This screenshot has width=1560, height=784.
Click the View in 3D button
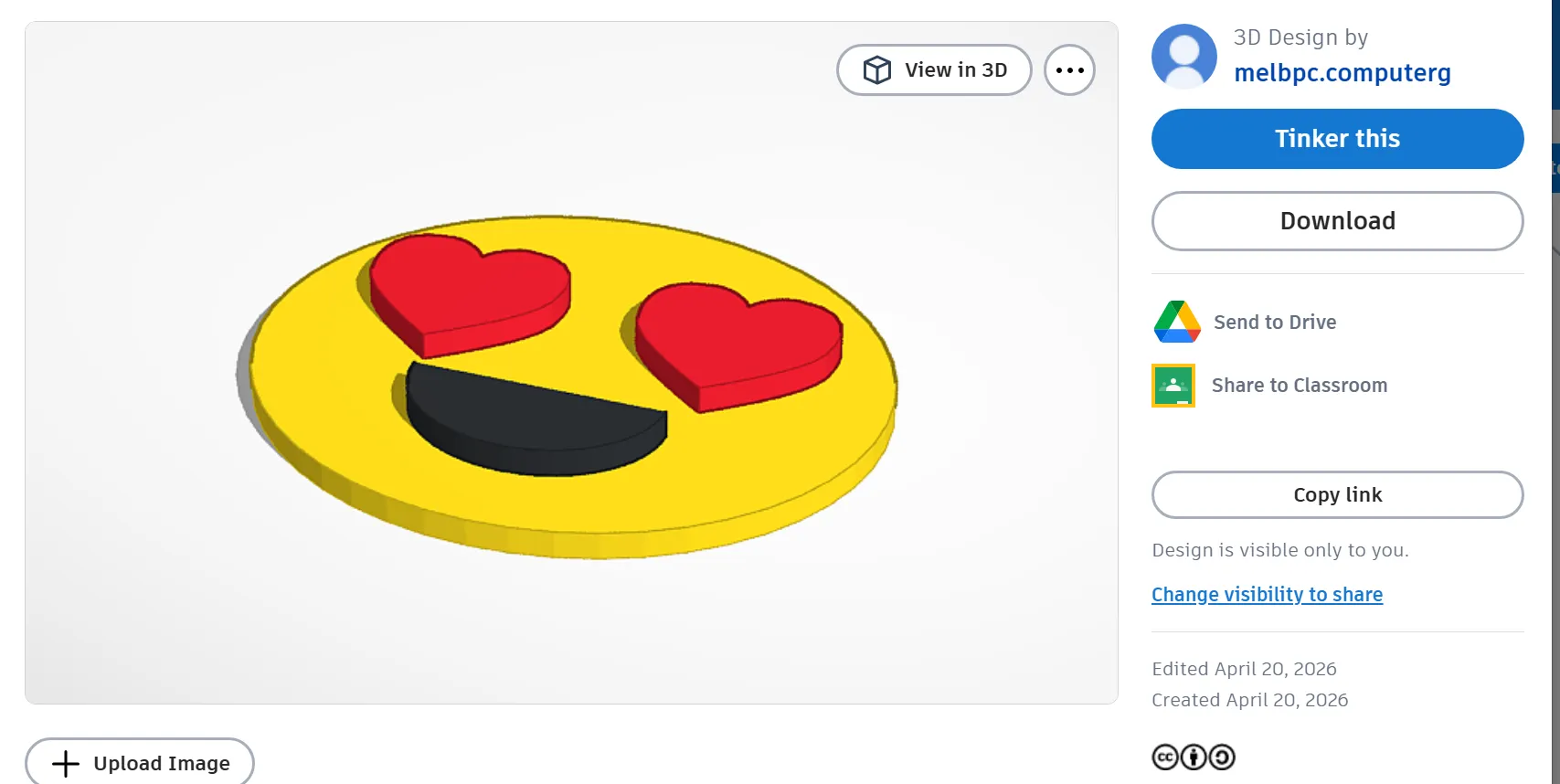tap(934, 69)
